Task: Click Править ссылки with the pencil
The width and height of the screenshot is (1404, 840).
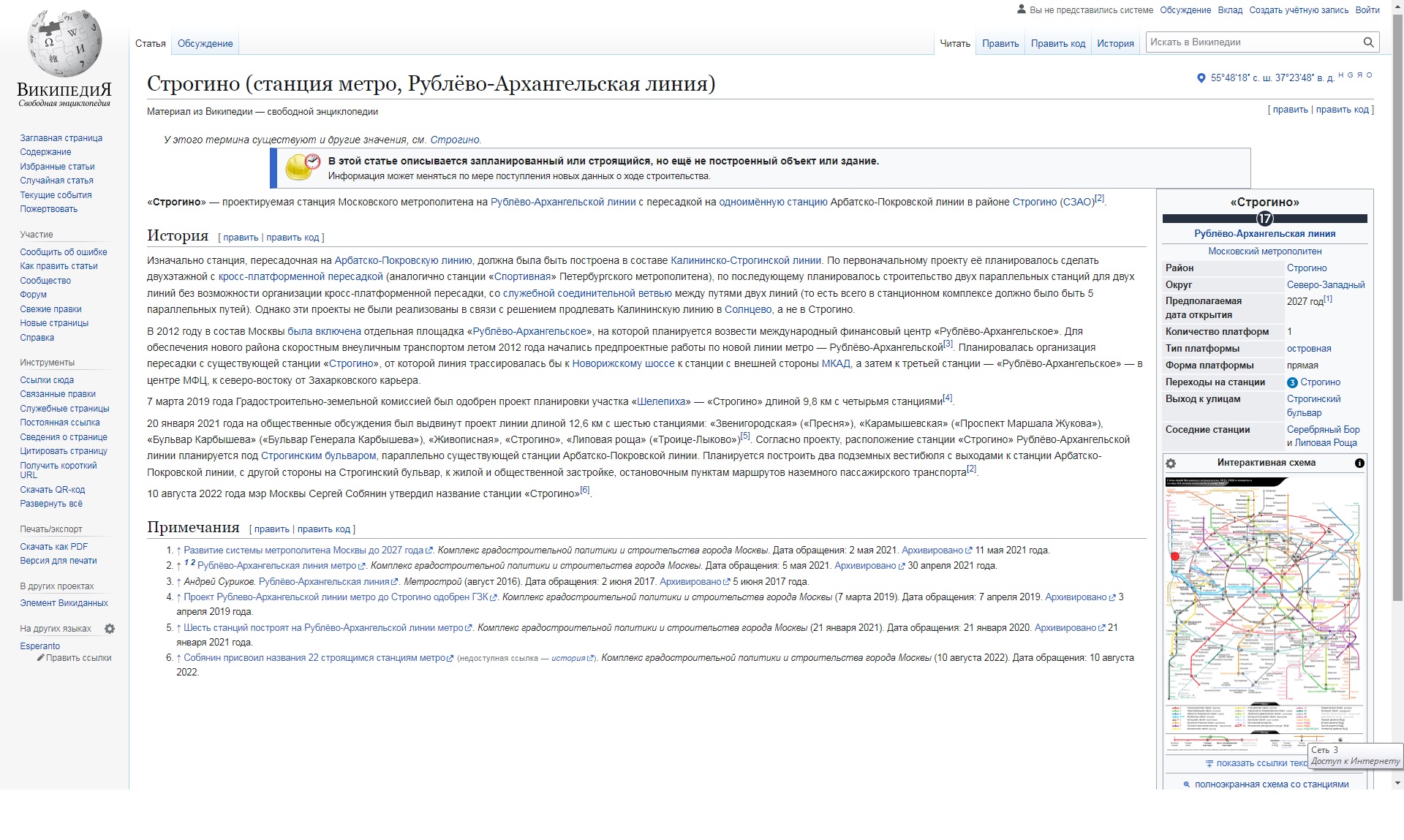Action: (x=75, y=658)
